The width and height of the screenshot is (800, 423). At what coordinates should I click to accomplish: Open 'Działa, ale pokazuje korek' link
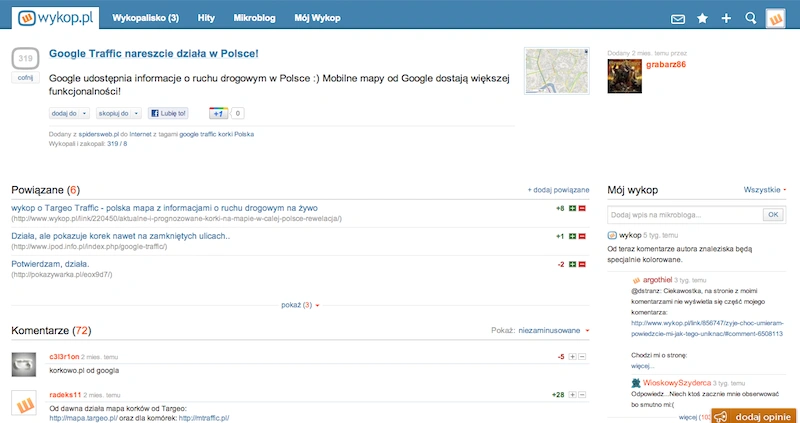click(120, 236)
